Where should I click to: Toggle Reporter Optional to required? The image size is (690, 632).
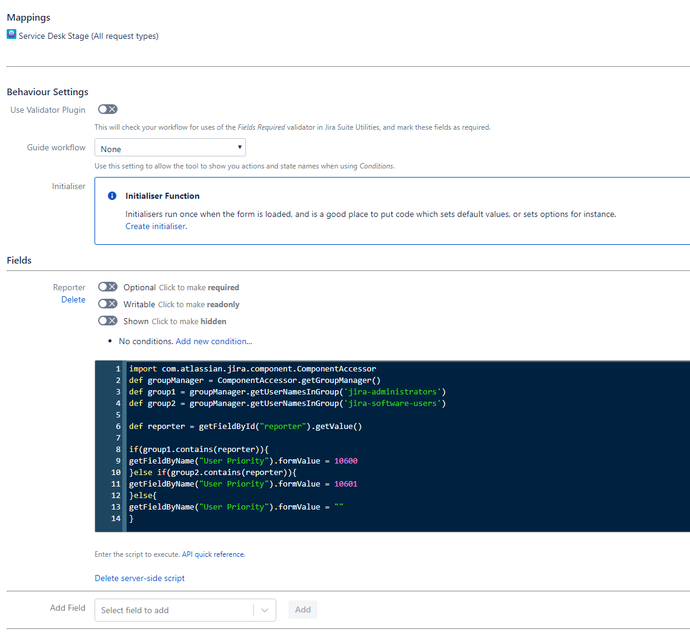tap(107, 287)
